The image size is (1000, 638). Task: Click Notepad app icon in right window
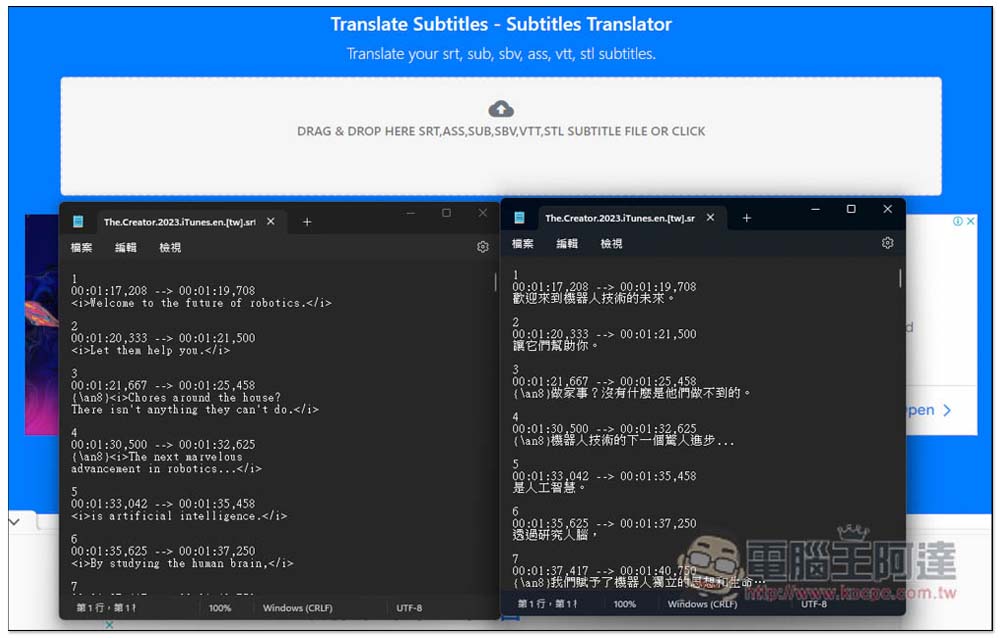519,218
